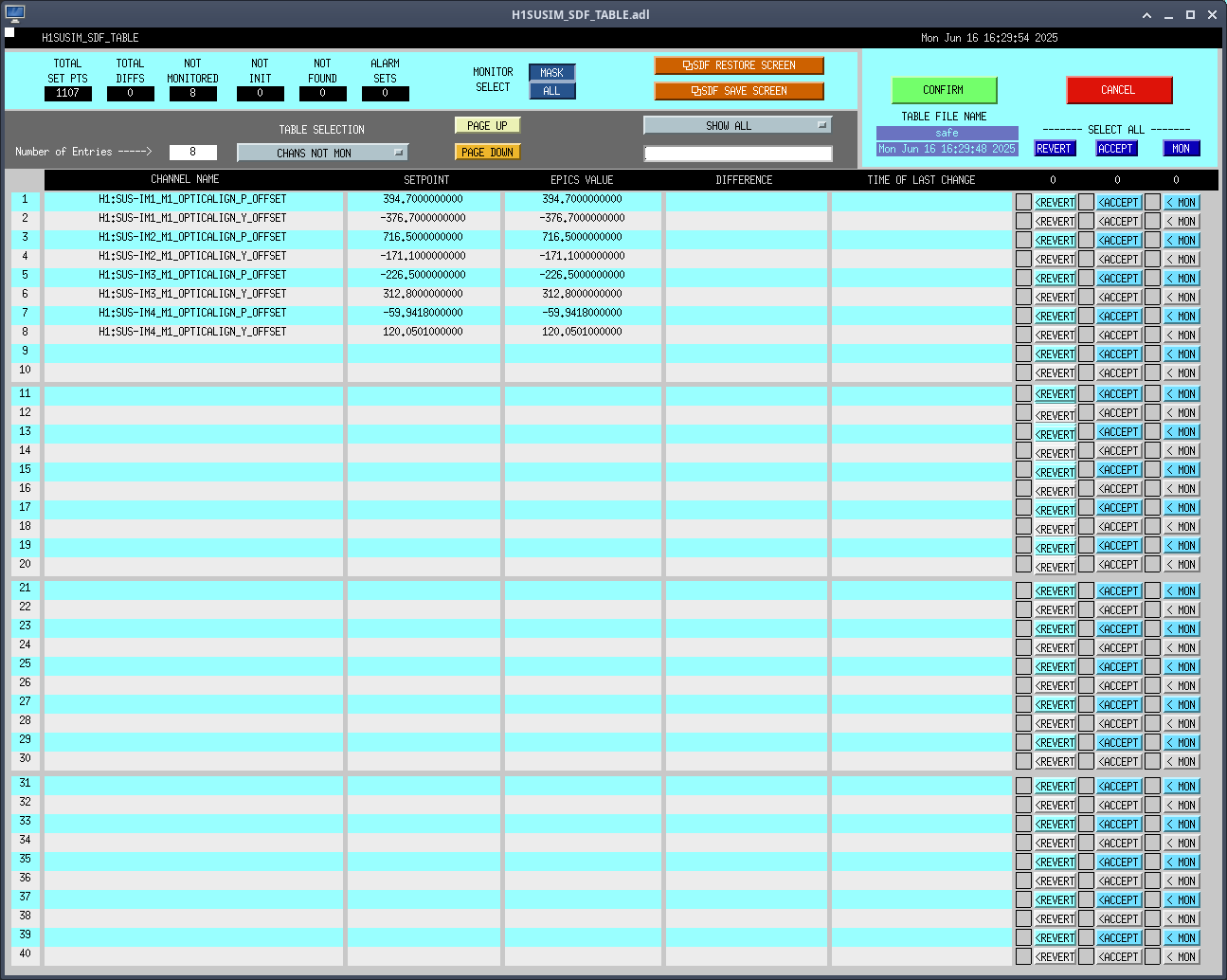Screen dimensions: 1227x980
Task: Select MASK under Monitor Select
Action: tap(551, 73)
